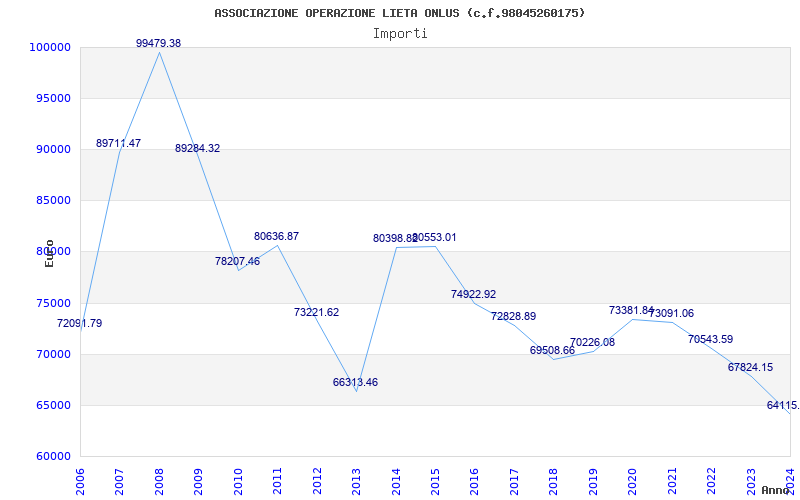Click the data label 99479.38
This screenshot has width=800, height=500.
(x=158, y=43)
